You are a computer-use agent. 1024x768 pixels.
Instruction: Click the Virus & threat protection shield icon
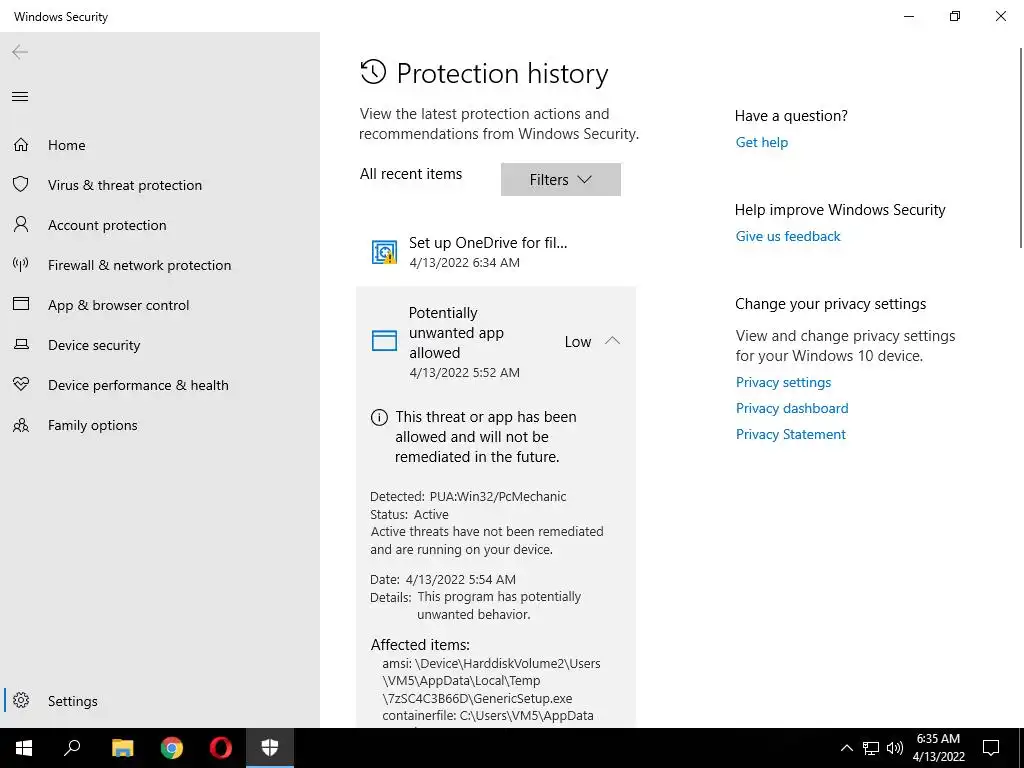coord(21,185)
